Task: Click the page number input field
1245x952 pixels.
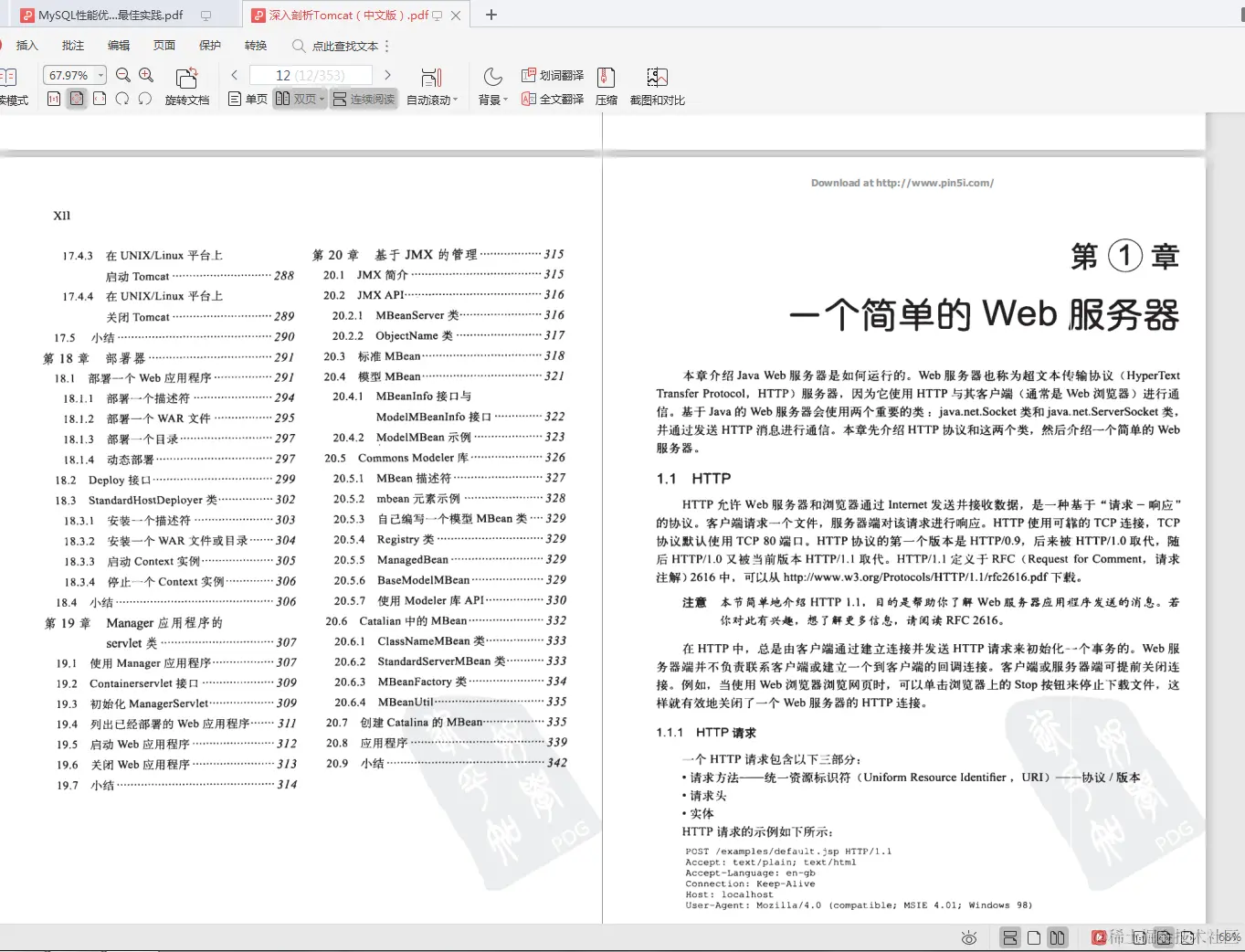Action: click(x=311, y=75)
